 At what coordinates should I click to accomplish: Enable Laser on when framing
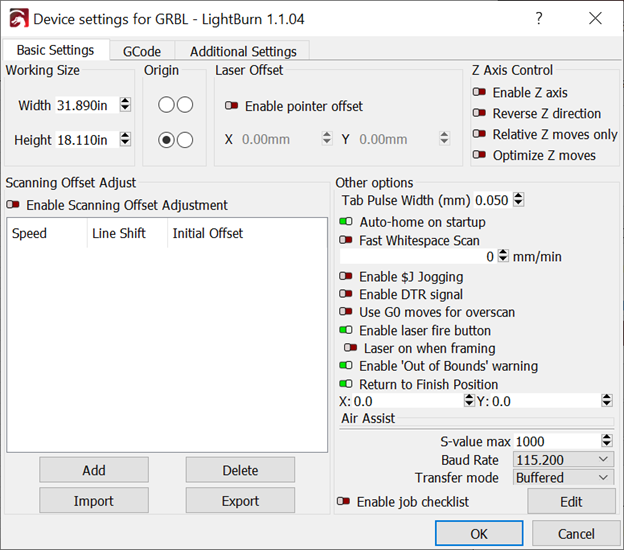pyautogui.click(x=351, y=348)
